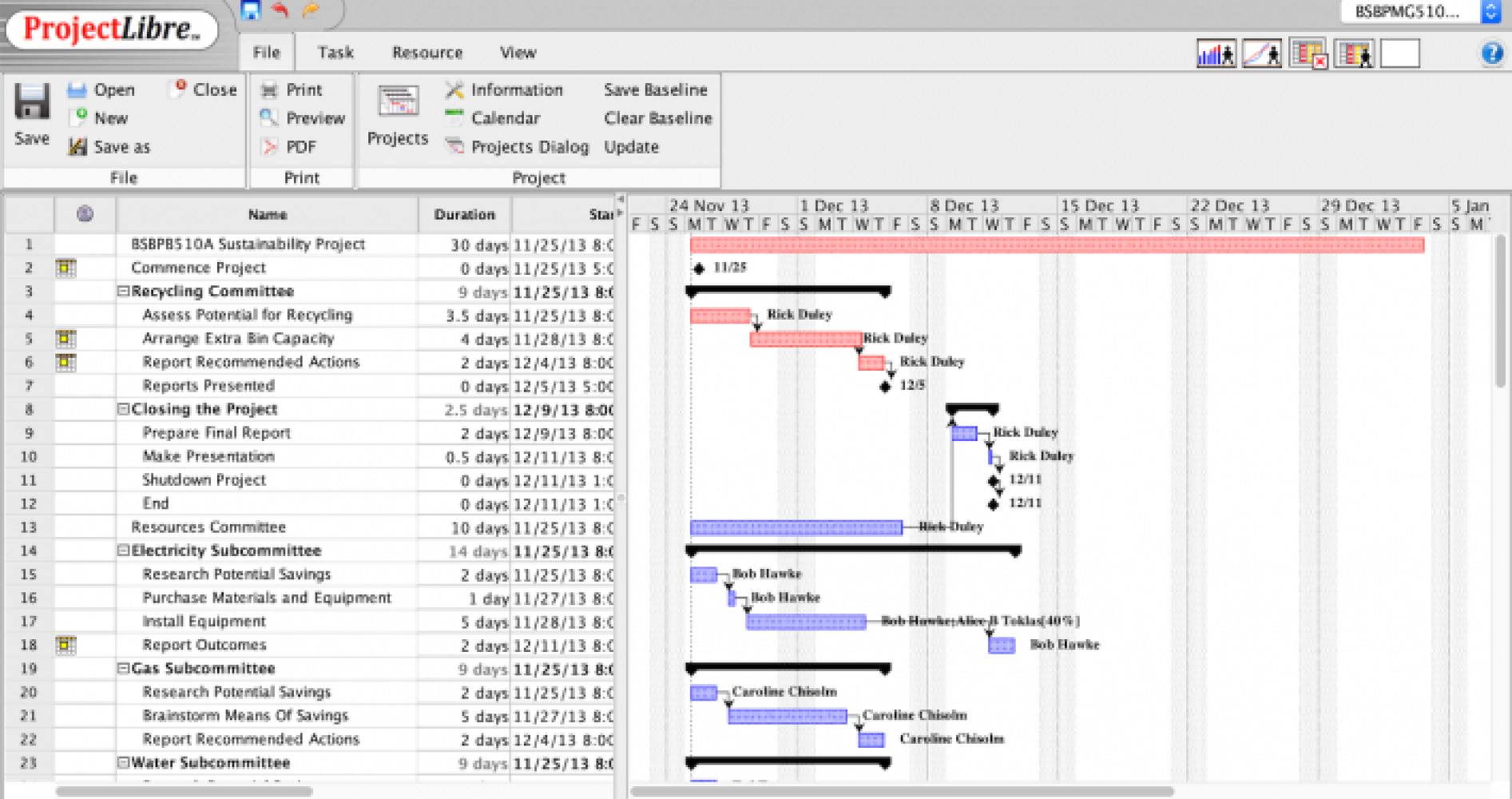Toggle the histogram chart view icon

[1216, 54]
